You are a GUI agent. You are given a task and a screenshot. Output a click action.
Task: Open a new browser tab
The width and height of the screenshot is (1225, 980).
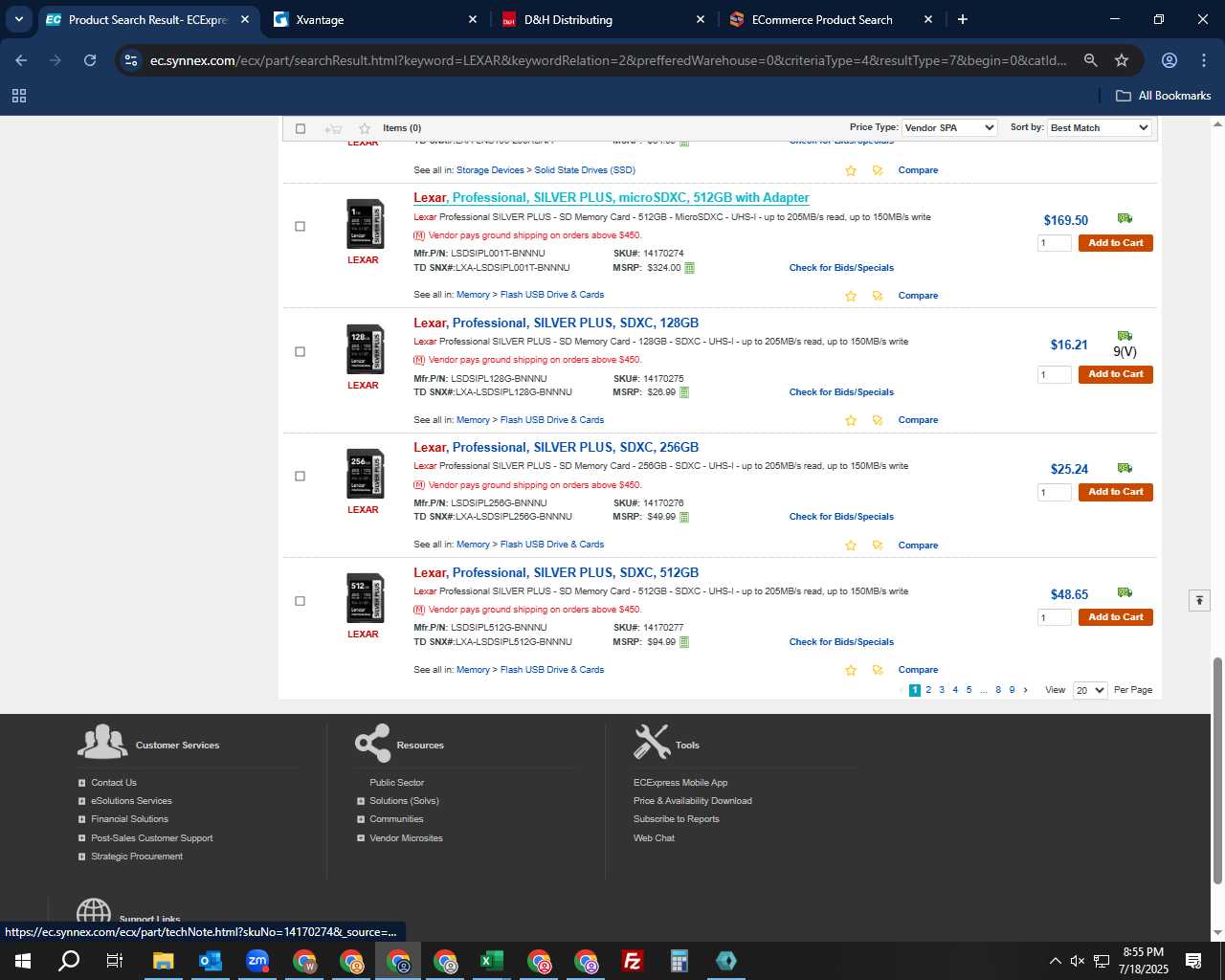[x=963, y=19]
